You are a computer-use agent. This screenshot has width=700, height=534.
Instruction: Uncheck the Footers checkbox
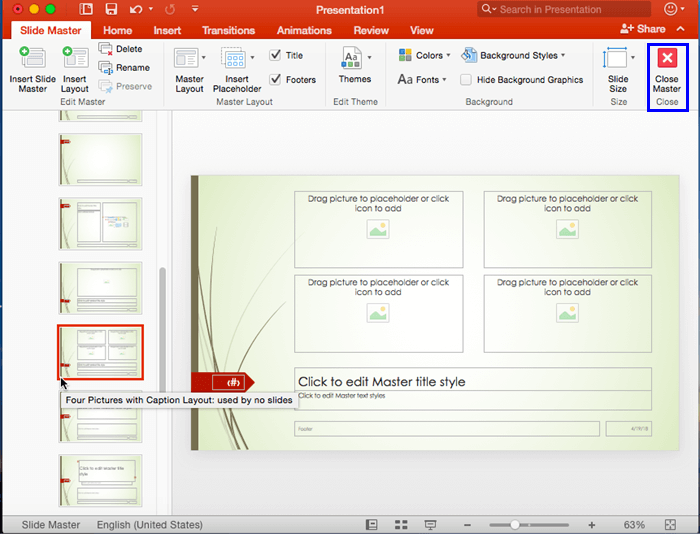275,80
